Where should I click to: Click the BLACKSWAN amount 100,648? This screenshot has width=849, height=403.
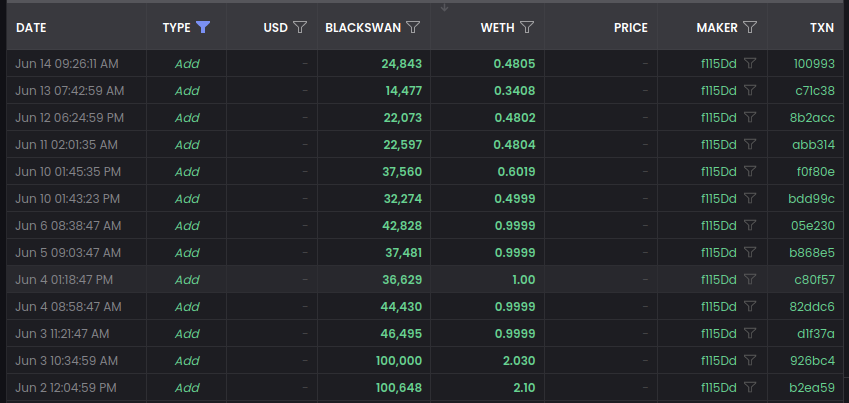coord(399,388)
